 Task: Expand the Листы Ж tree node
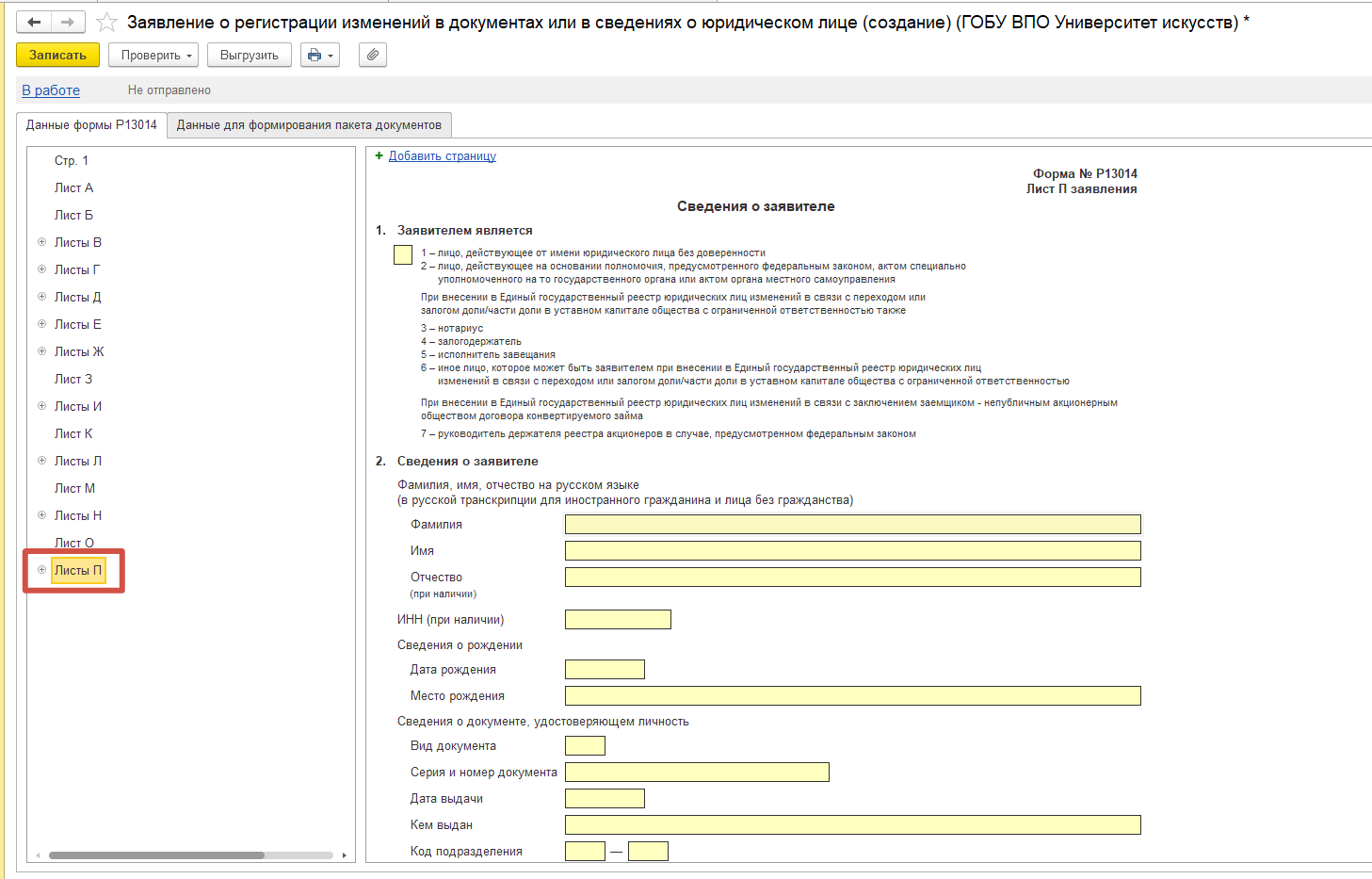pyautogui.click(x=41, y=351)
